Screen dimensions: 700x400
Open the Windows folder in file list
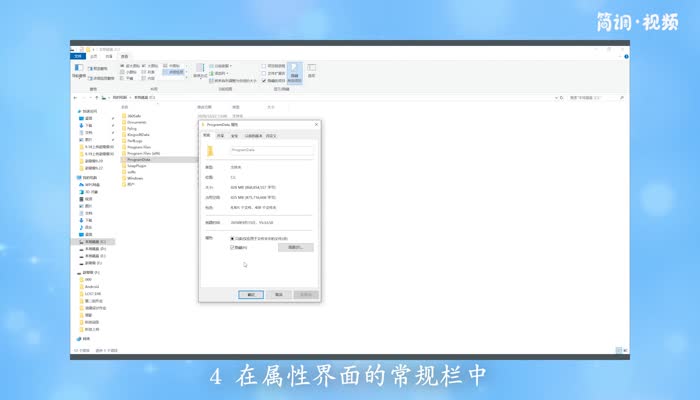coord(135,177)
